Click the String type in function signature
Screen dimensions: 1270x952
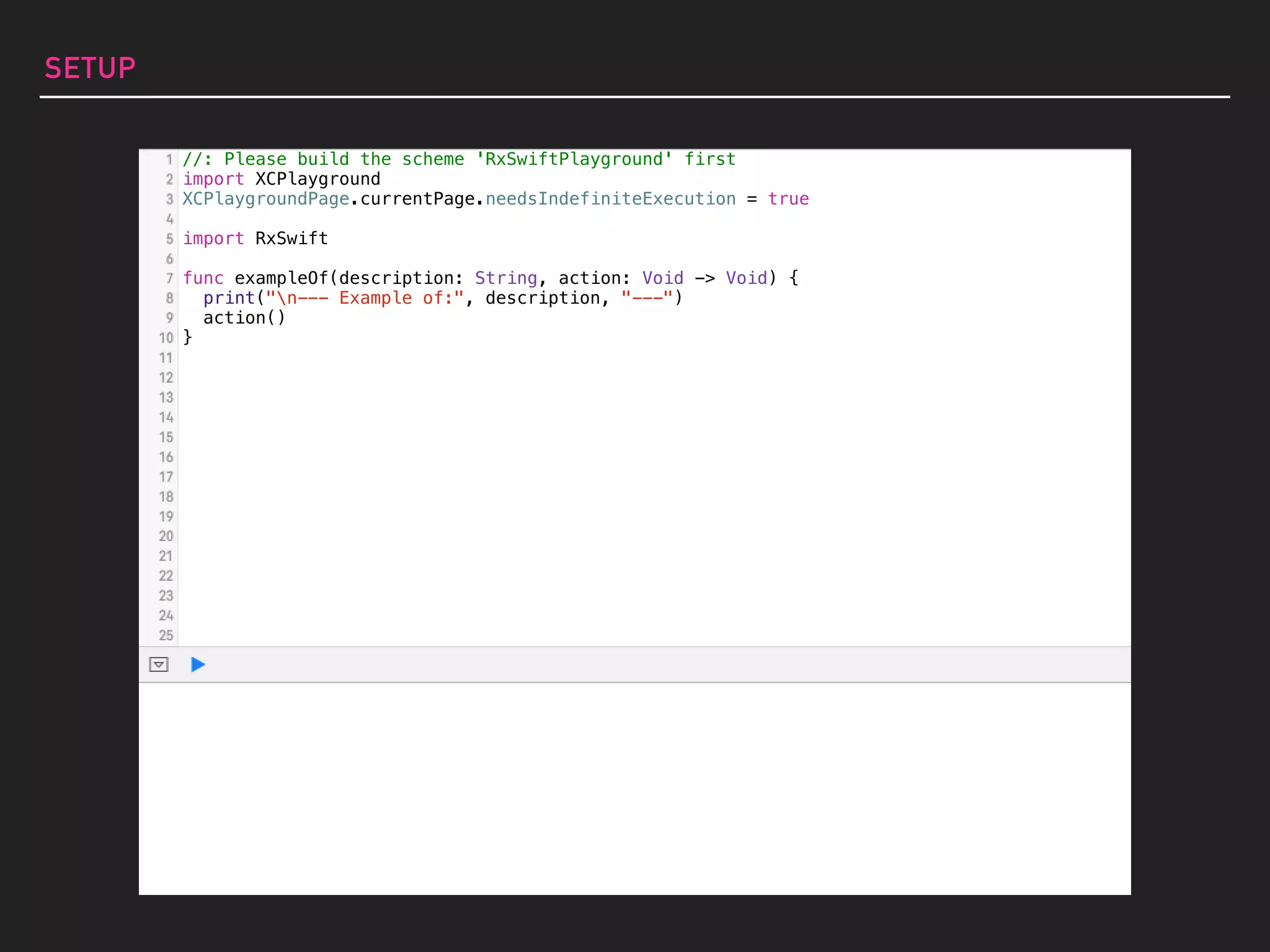pyautogui.click(x=505, y=278)
